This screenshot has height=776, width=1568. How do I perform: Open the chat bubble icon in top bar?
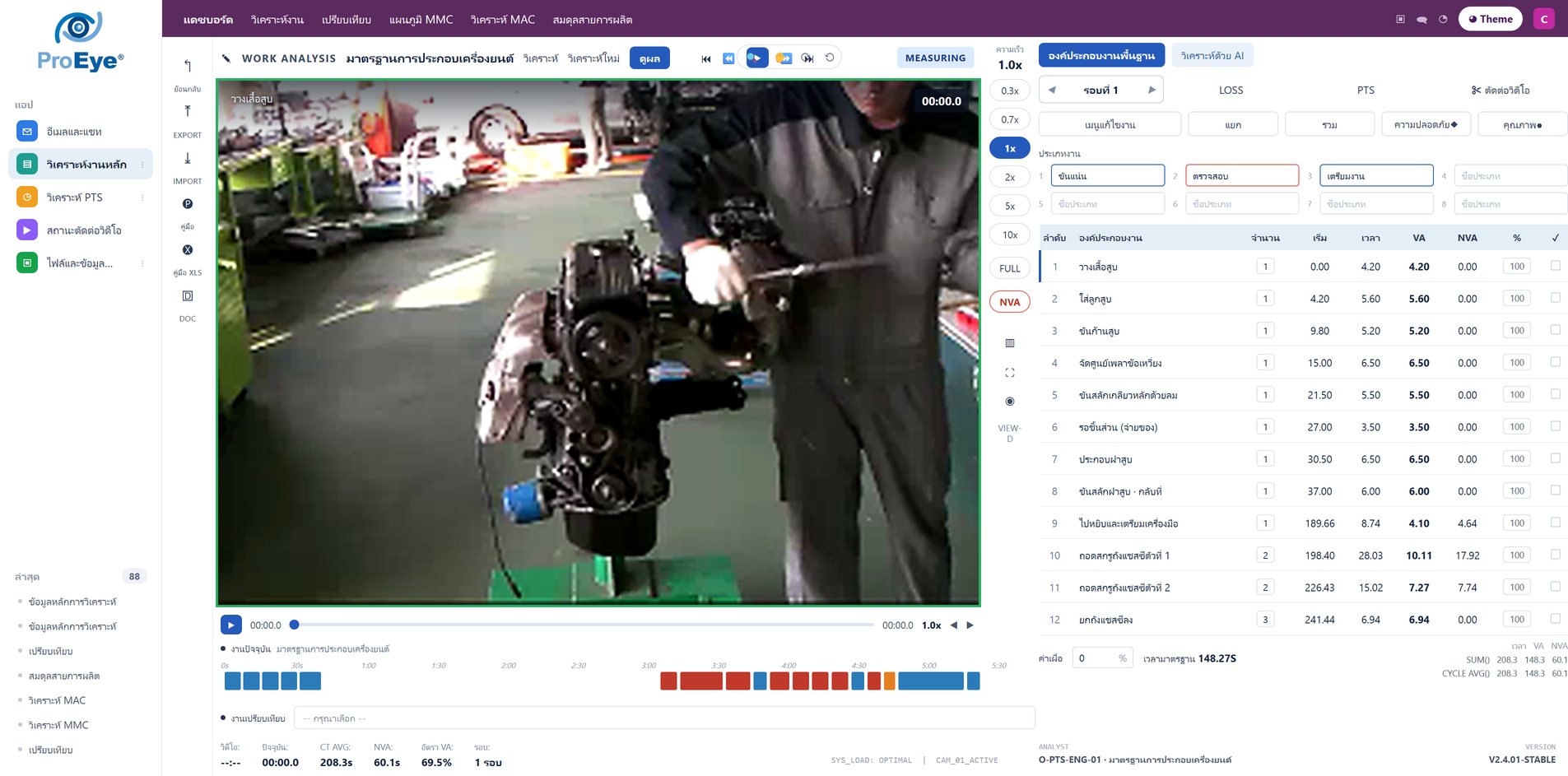[1421, 19]
